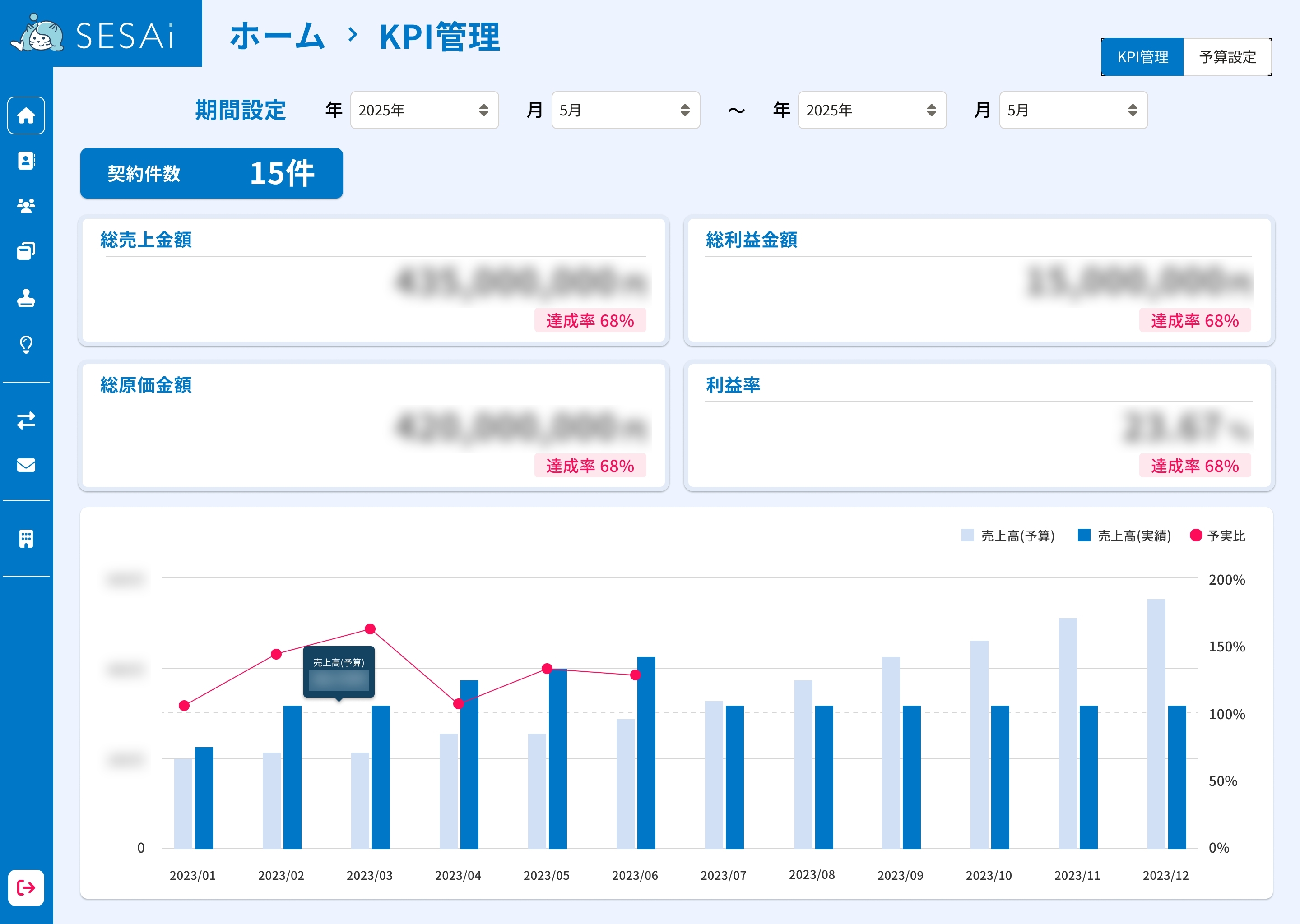This screenshot has width=1300, height=924.
Task: Click the stacked windows sidebar icon
Action: click(26, 251)
